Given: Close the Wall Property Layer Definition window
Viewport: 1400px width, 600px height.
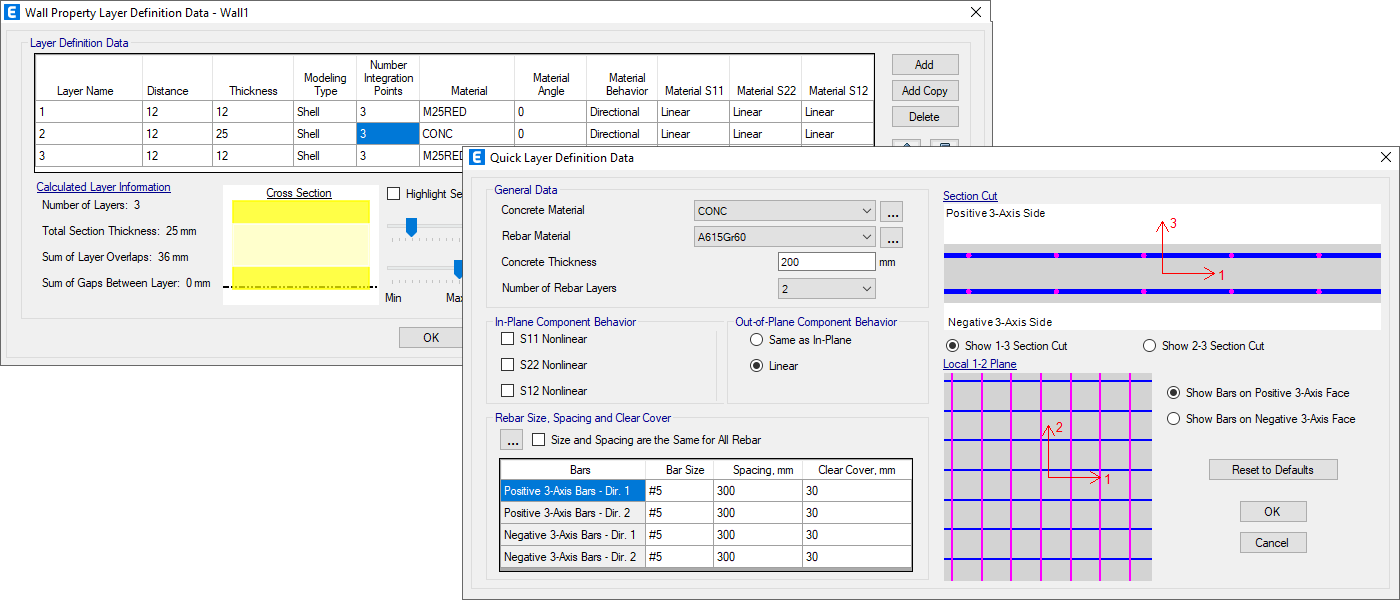Looking at the screenshot, I should click(x=976, y=12).
